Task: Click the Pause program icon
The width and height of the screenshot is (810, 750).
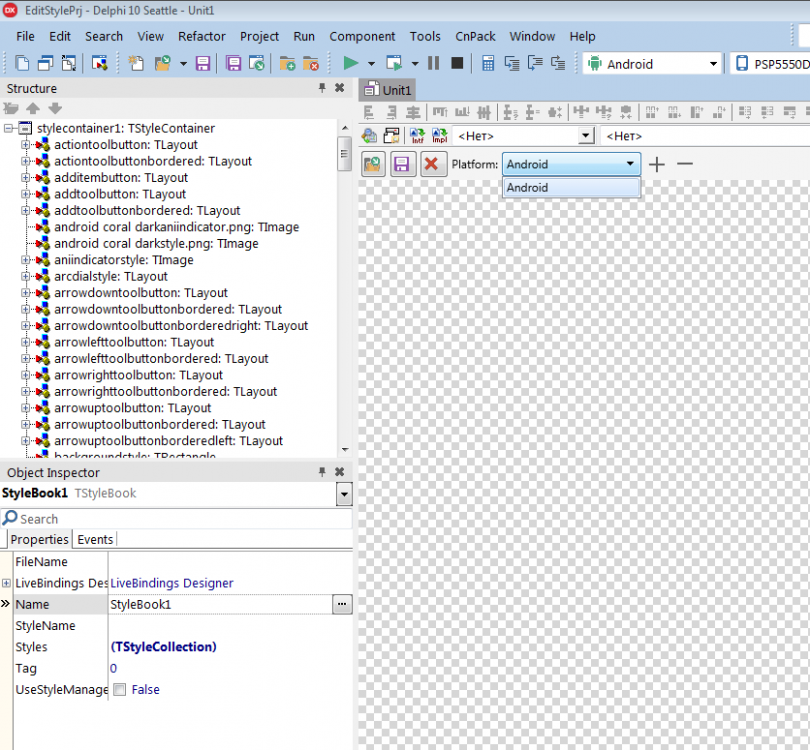Action: tap(433, 63)
